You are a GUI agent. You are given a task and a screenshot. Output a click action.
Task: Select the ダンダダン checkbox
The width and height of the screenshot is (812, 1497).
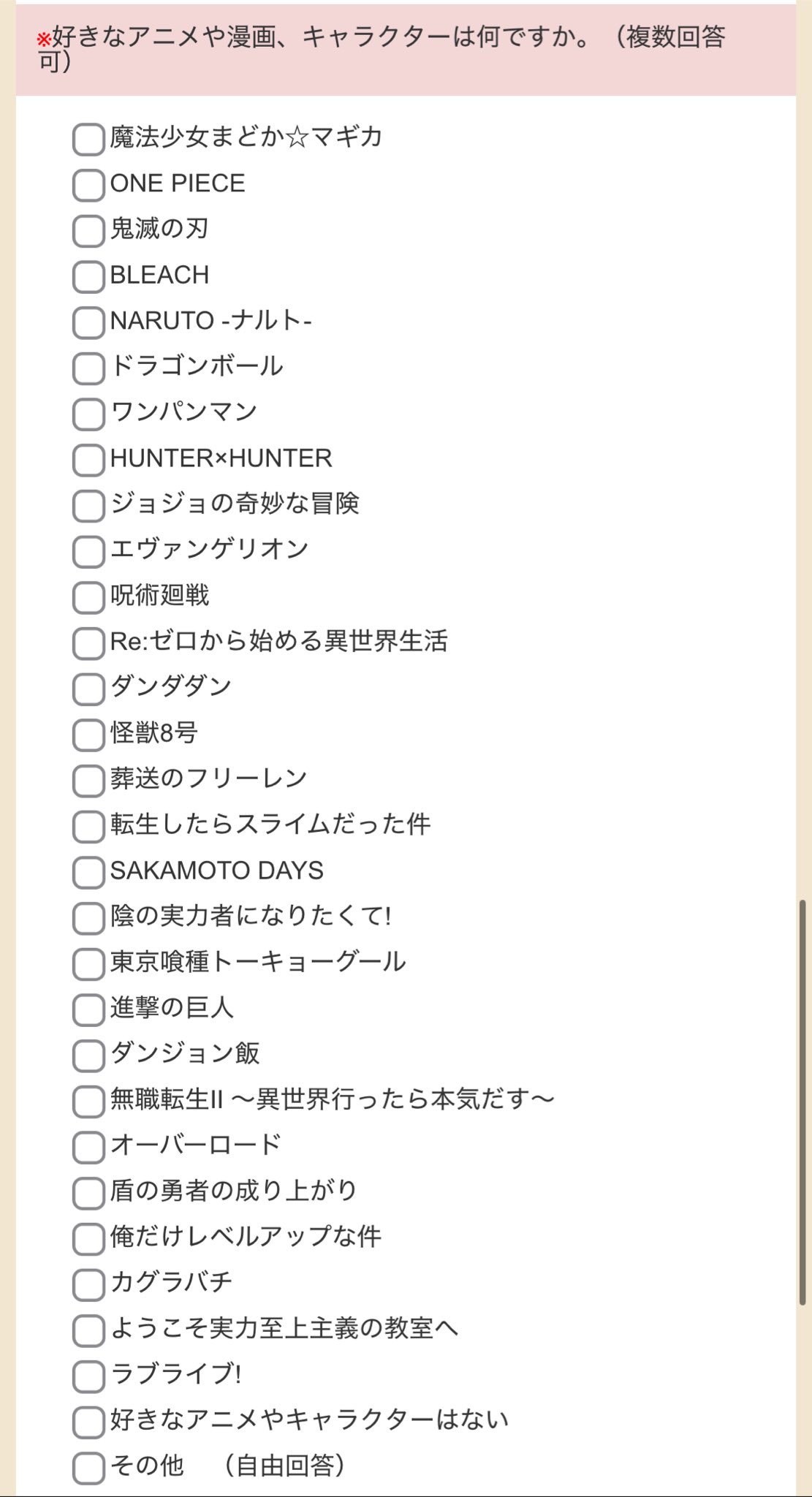click(x=88, y=689)
